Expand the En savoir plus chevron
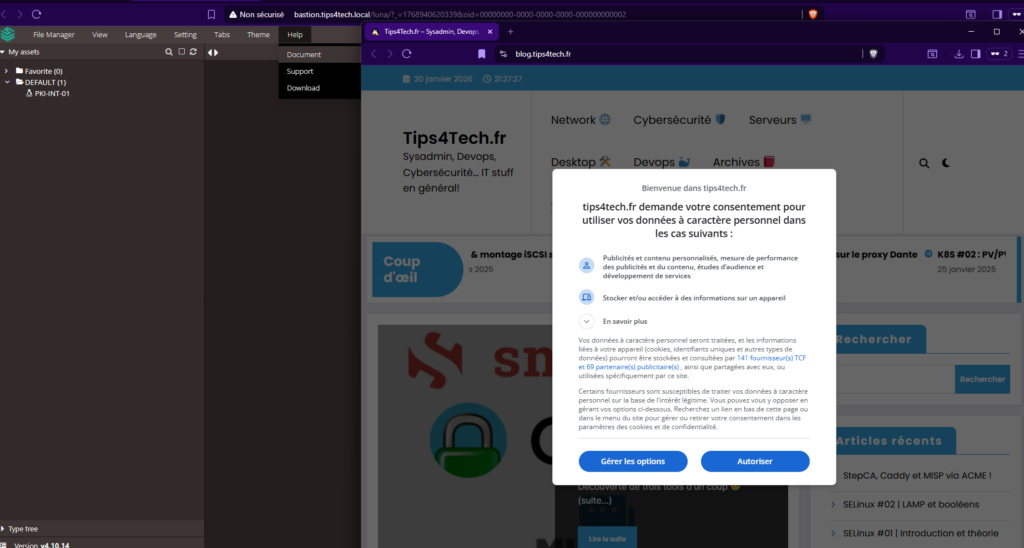Image resolution: width=1024 pixels, height=548 pixels. click(x=587, y=322)
